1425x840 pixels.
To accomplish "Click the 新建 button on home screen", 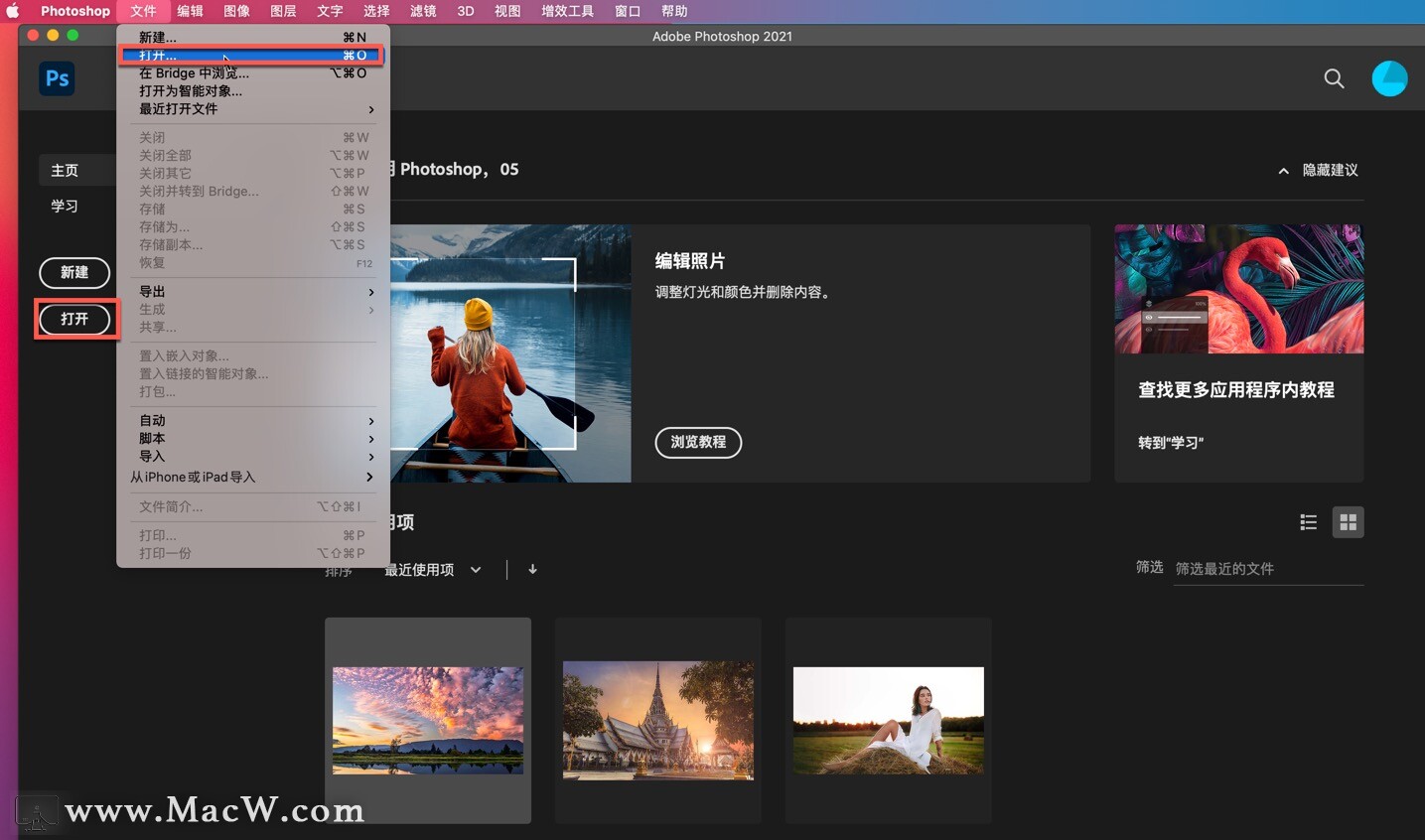I will point(74,272).
